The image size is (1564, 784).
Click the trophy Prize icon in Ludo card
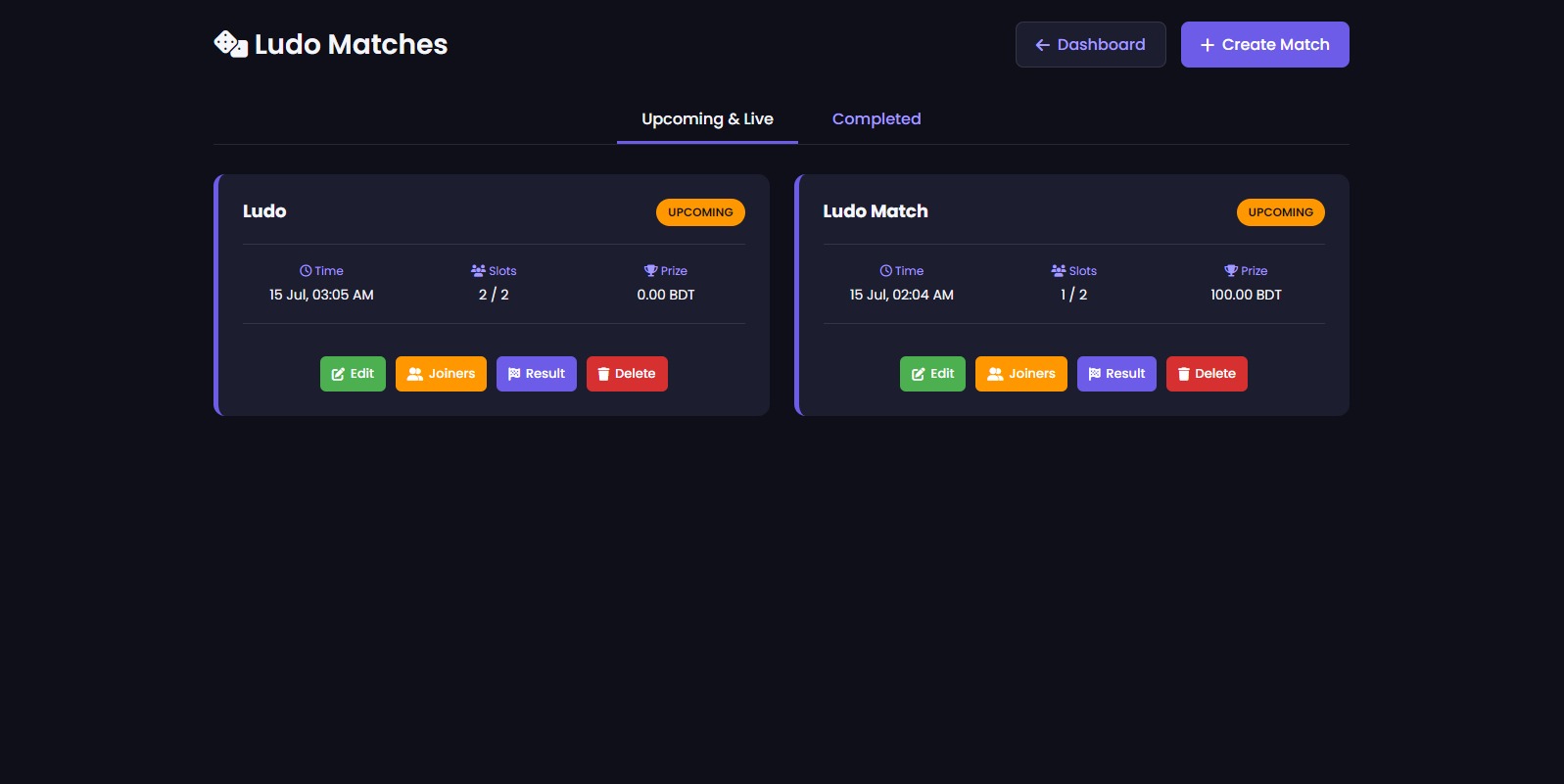(650, 271)
